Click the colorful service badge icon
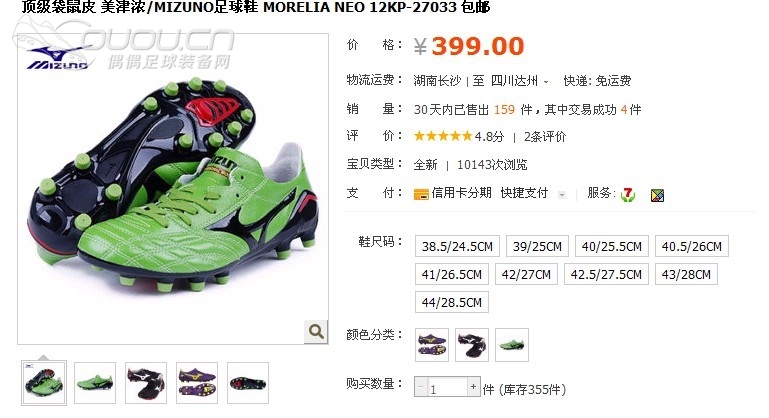Image resolution: width=769 pixels, height=418 pixels. click(657, 196)
